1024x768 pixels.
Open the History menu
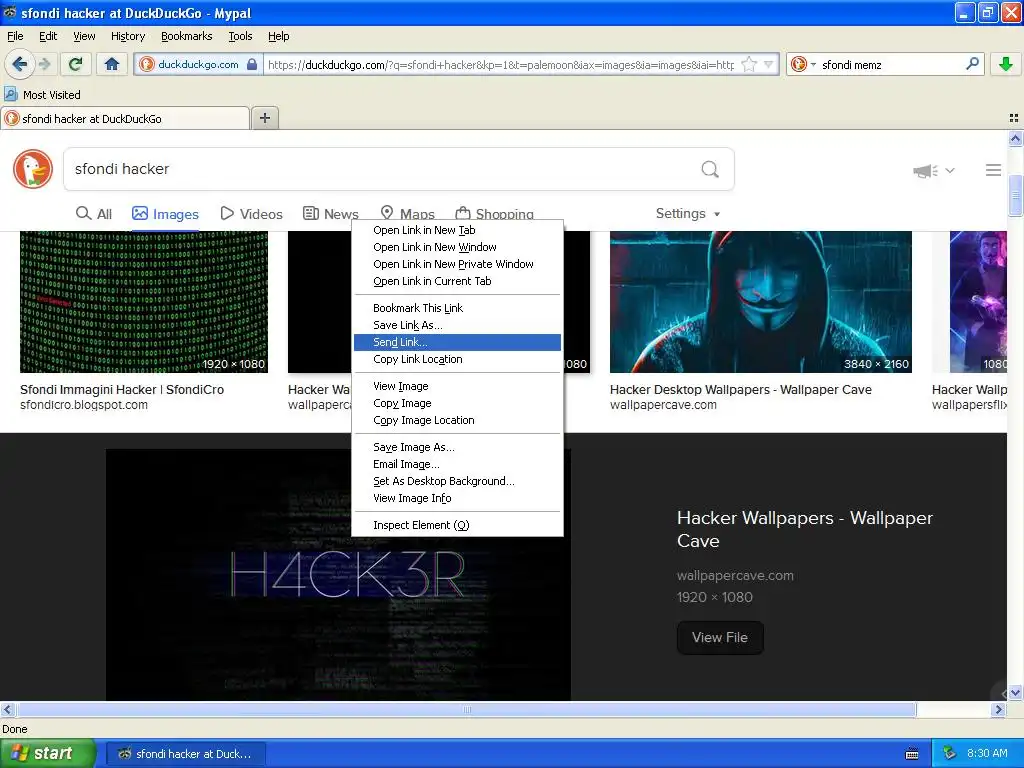[128, 36]
